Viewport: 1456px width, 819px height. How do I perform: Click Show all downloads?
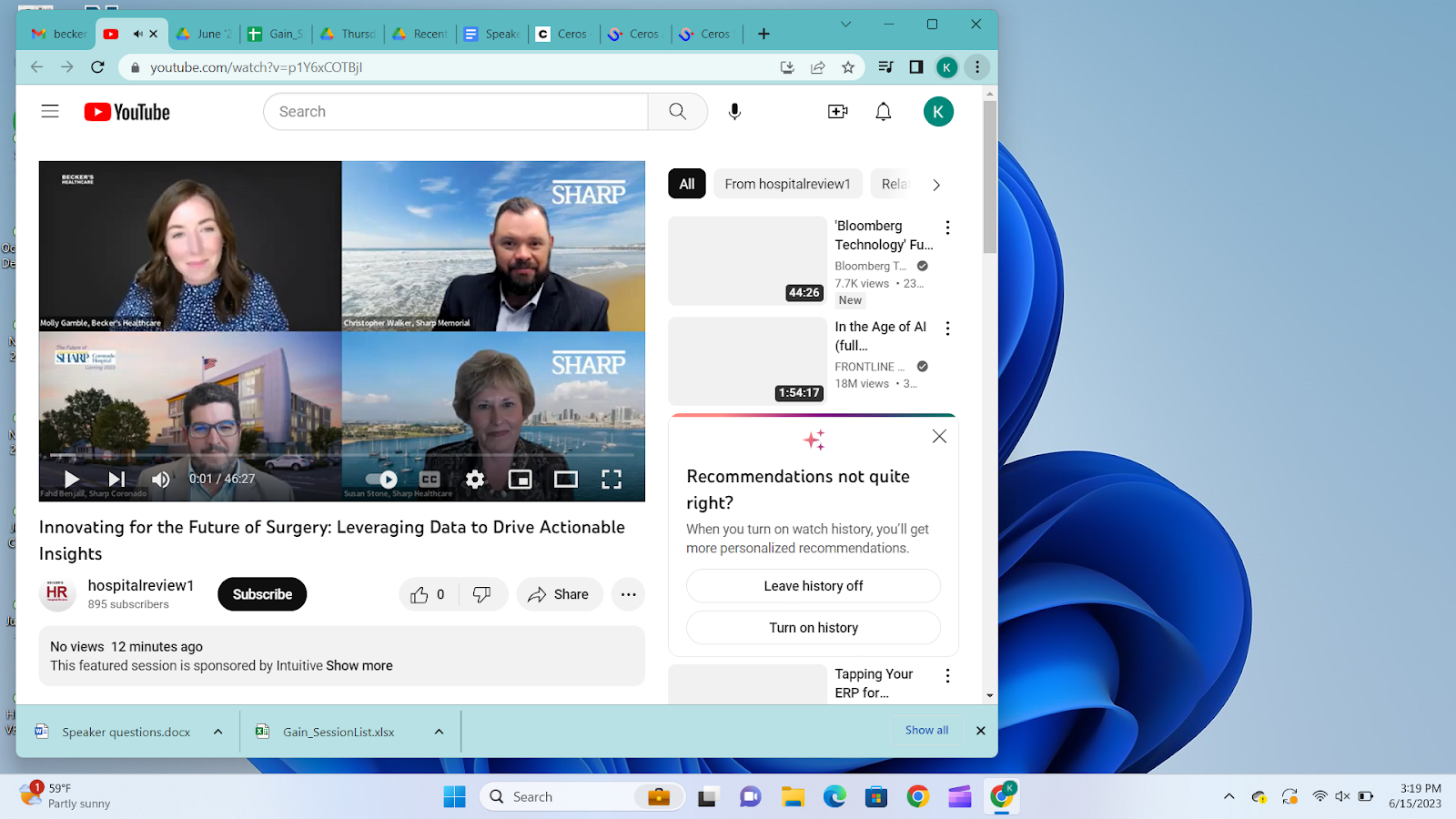[926, 730]
